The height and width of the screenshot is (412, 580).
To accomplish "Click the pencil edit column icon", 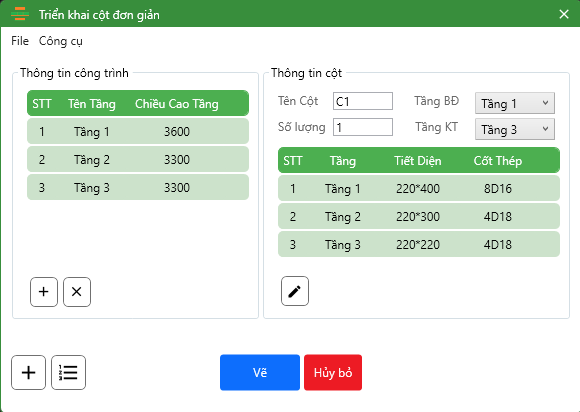I will [295, 291].
